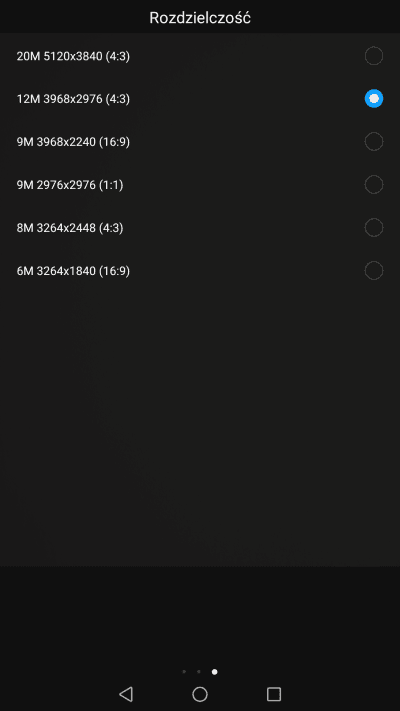Image resolution: width=400 pixels, height=711 pixels.
Task: Tap the Android home circle icon
Action: coord(200,694)
